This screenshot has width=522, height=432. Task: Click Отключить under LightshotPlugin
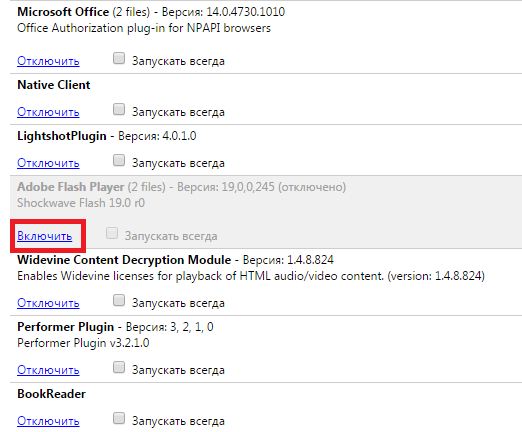coord(48,163)
